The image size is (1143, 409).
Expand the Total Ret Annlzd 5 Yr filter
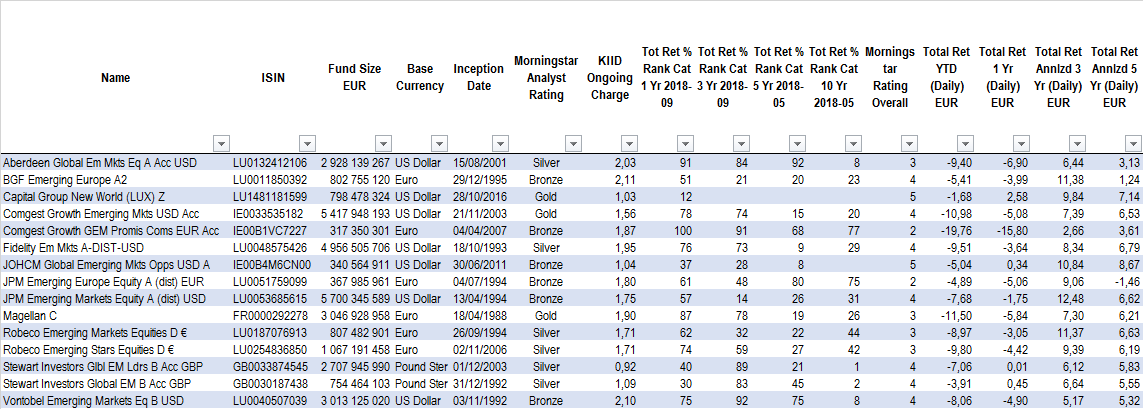click(1132, 143)
